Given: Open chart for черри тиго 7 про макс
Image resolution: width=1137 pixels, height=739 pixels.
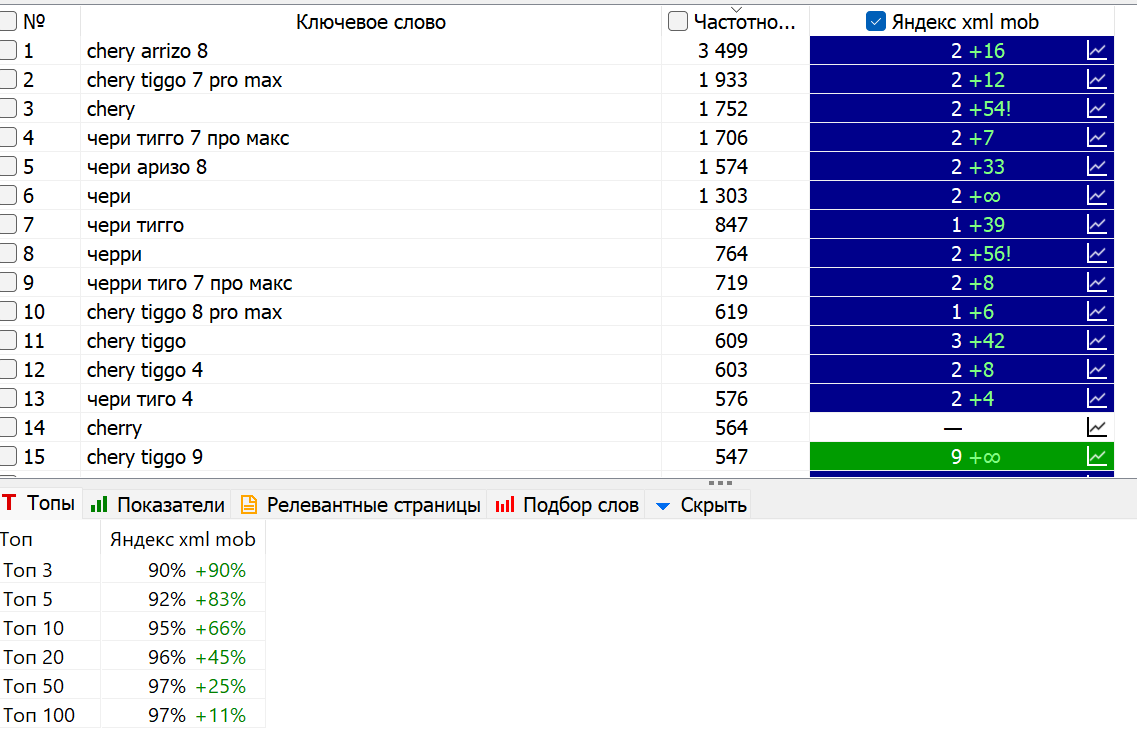Looking at the screenshot, I should coord(1096,283).
